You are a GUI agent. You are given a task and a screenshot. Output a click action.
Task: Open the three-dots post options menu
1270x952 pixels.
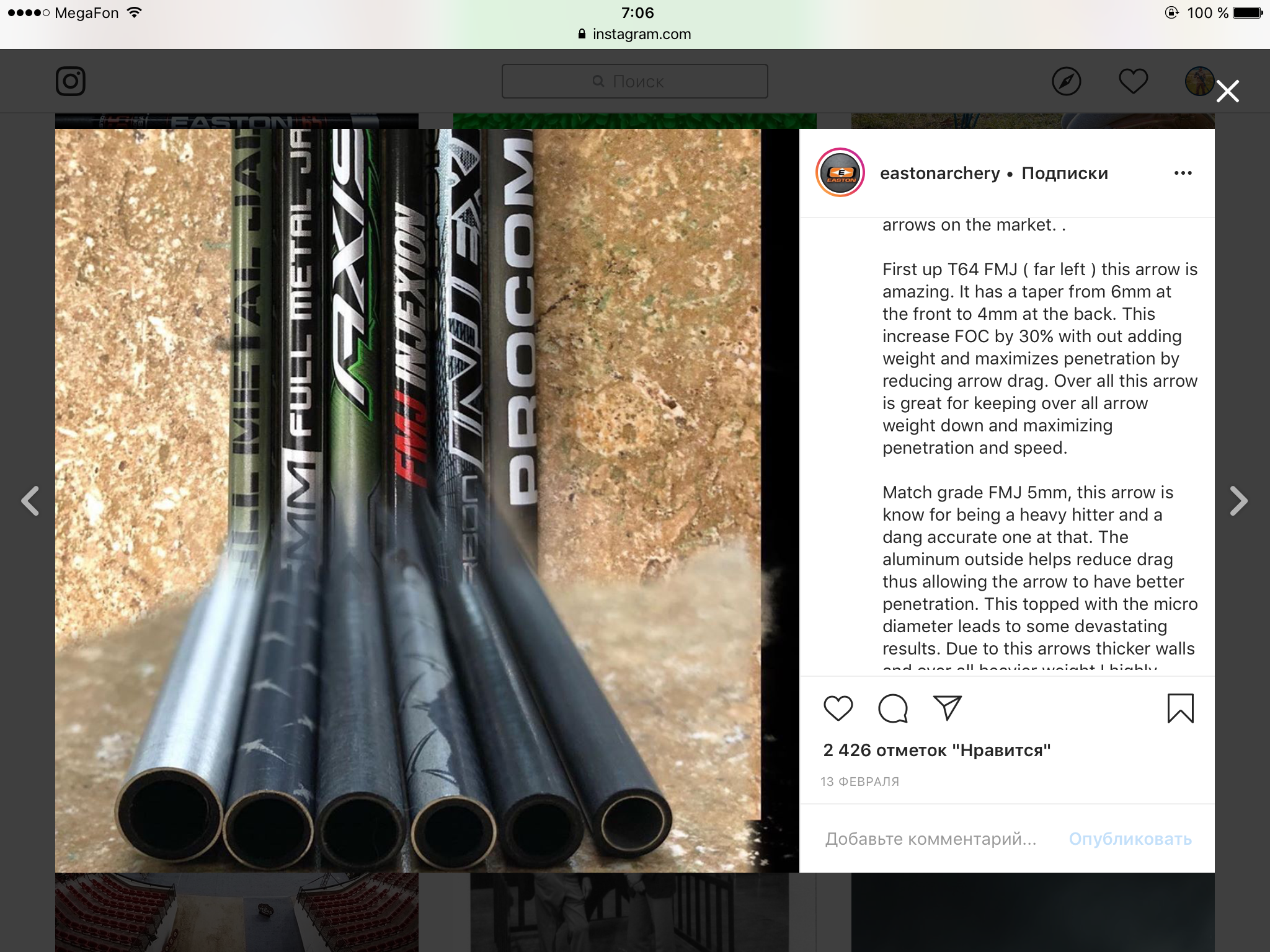[x=1183, y=173]
